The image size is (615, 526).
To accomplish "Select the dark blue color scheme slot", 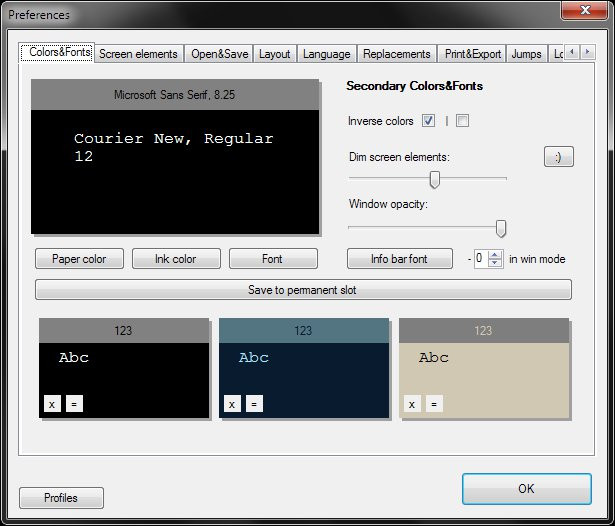I will tap(304, 368).
